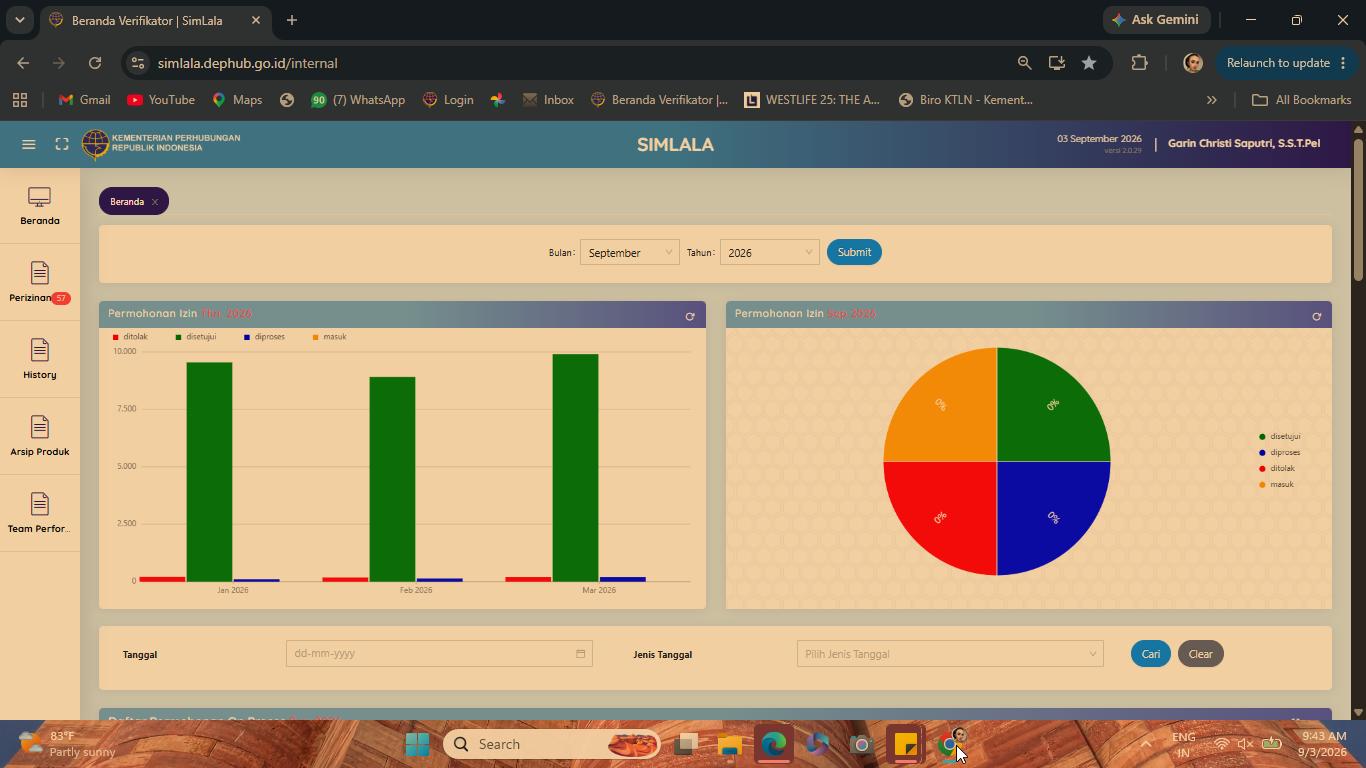Expand the Pilih Jenis Tanggal dropdown
Image resolution: width=1366 pixels, height=768 pixels.
click(x=950, y=654)
